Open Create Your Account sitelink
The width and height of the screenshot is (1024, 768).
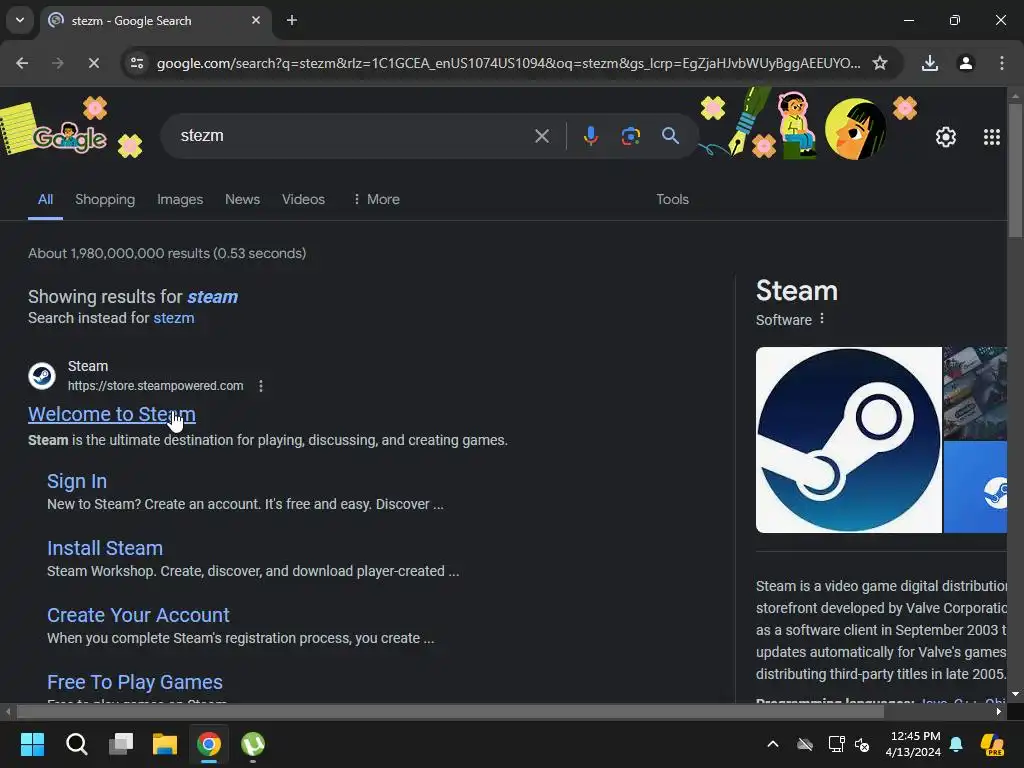click(x=138, y=615)
